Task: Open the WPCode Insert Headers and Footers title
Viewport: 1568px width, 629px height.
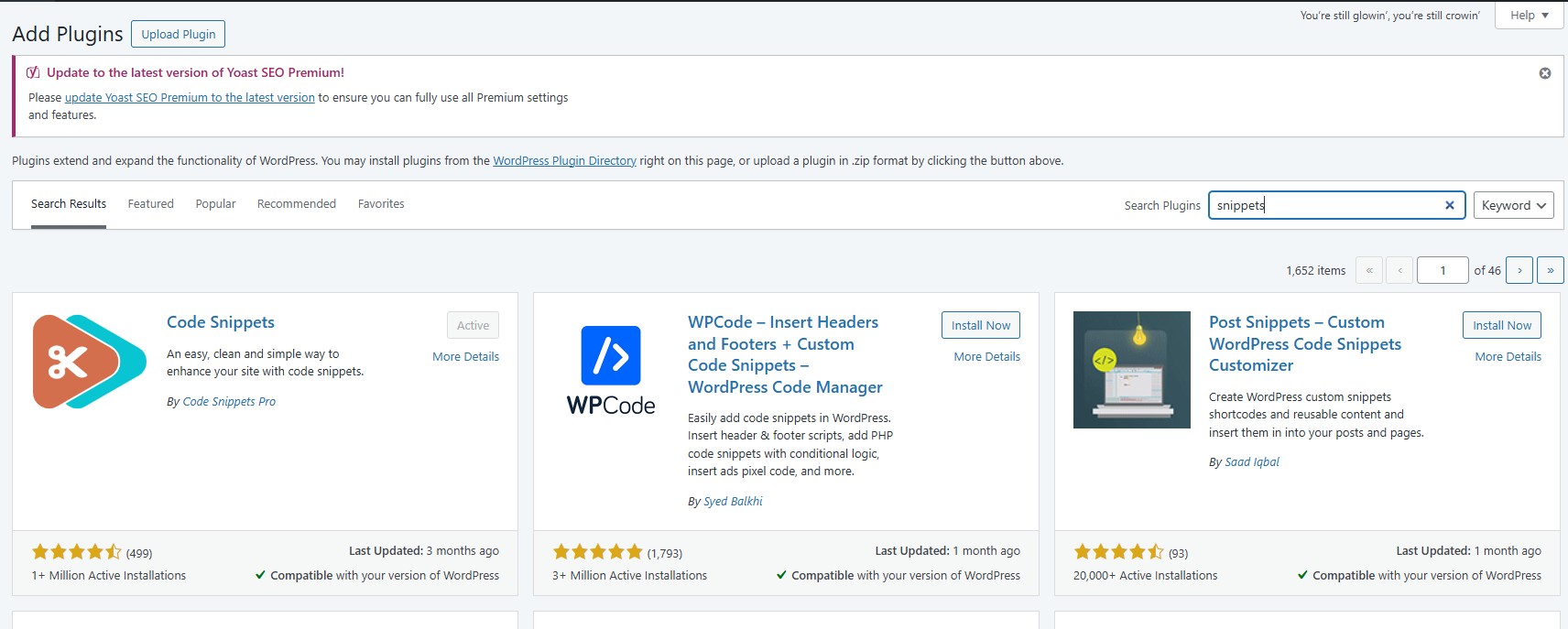Action: (x=785, y=354)
